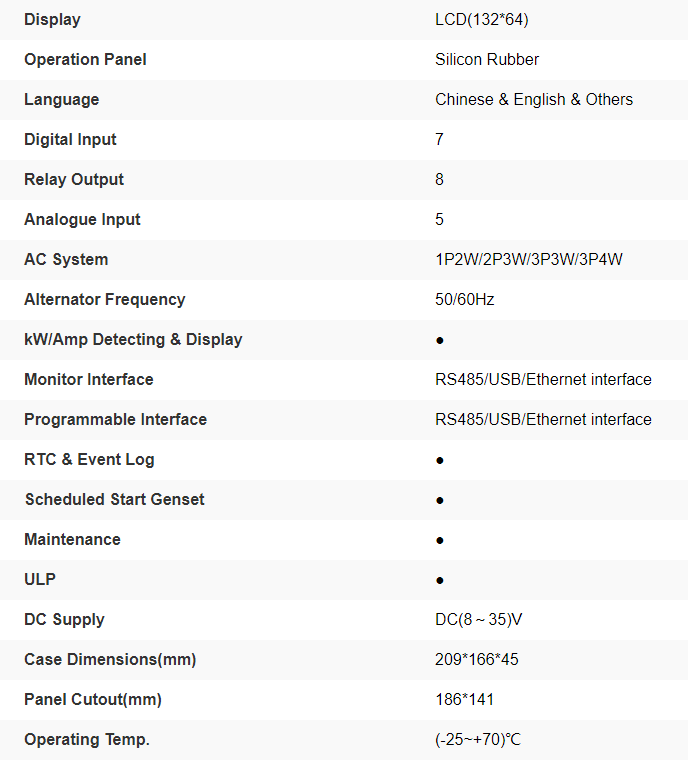The width and height of the screenshot is (688, 771).
Task: Click the Silicon Rubber value
Action: 487,59
